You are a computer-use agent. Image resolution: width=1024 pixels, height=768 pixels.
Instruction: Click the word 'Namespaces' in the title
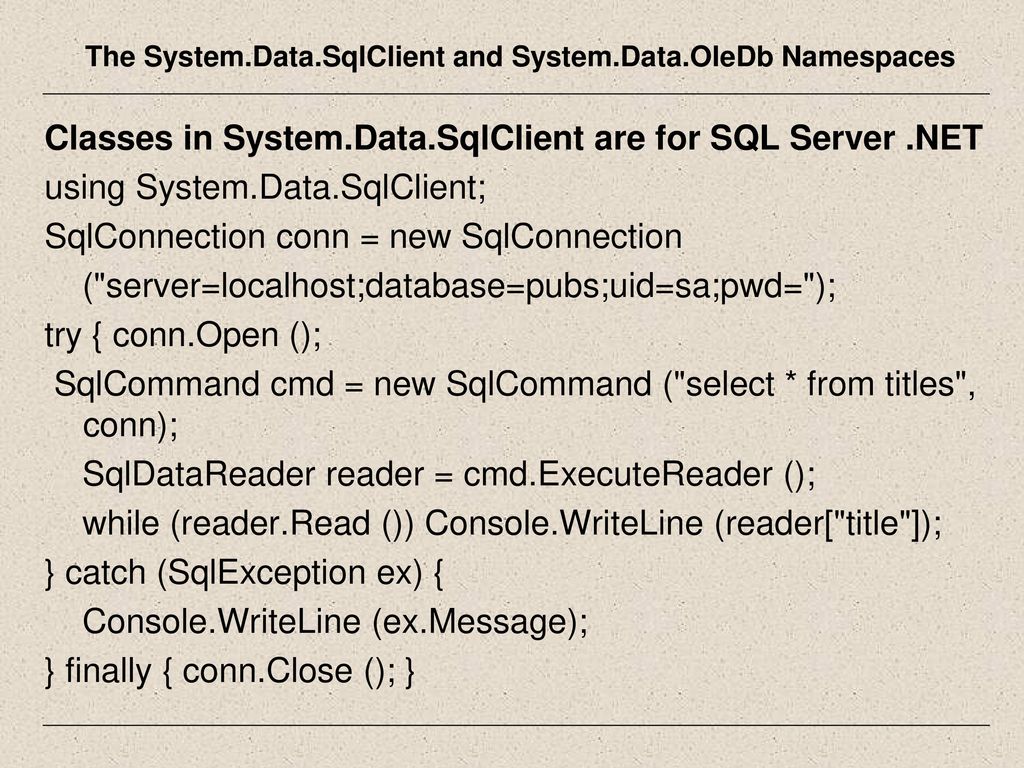(869, 57)
